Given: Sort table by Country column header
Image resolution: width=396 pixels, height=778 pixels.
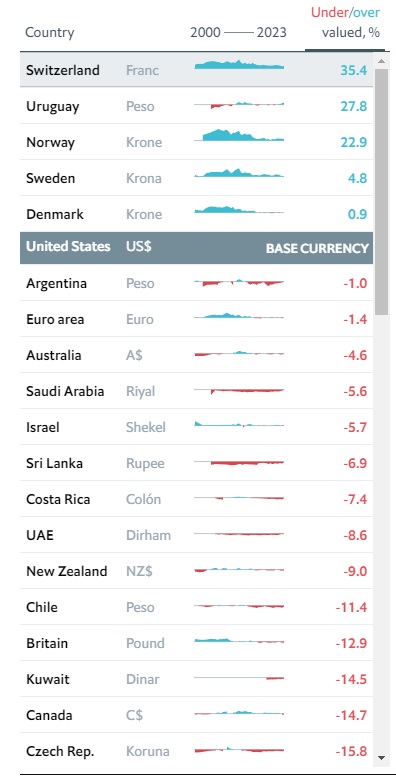Looking at the screenshot, I should coord(50,33).
